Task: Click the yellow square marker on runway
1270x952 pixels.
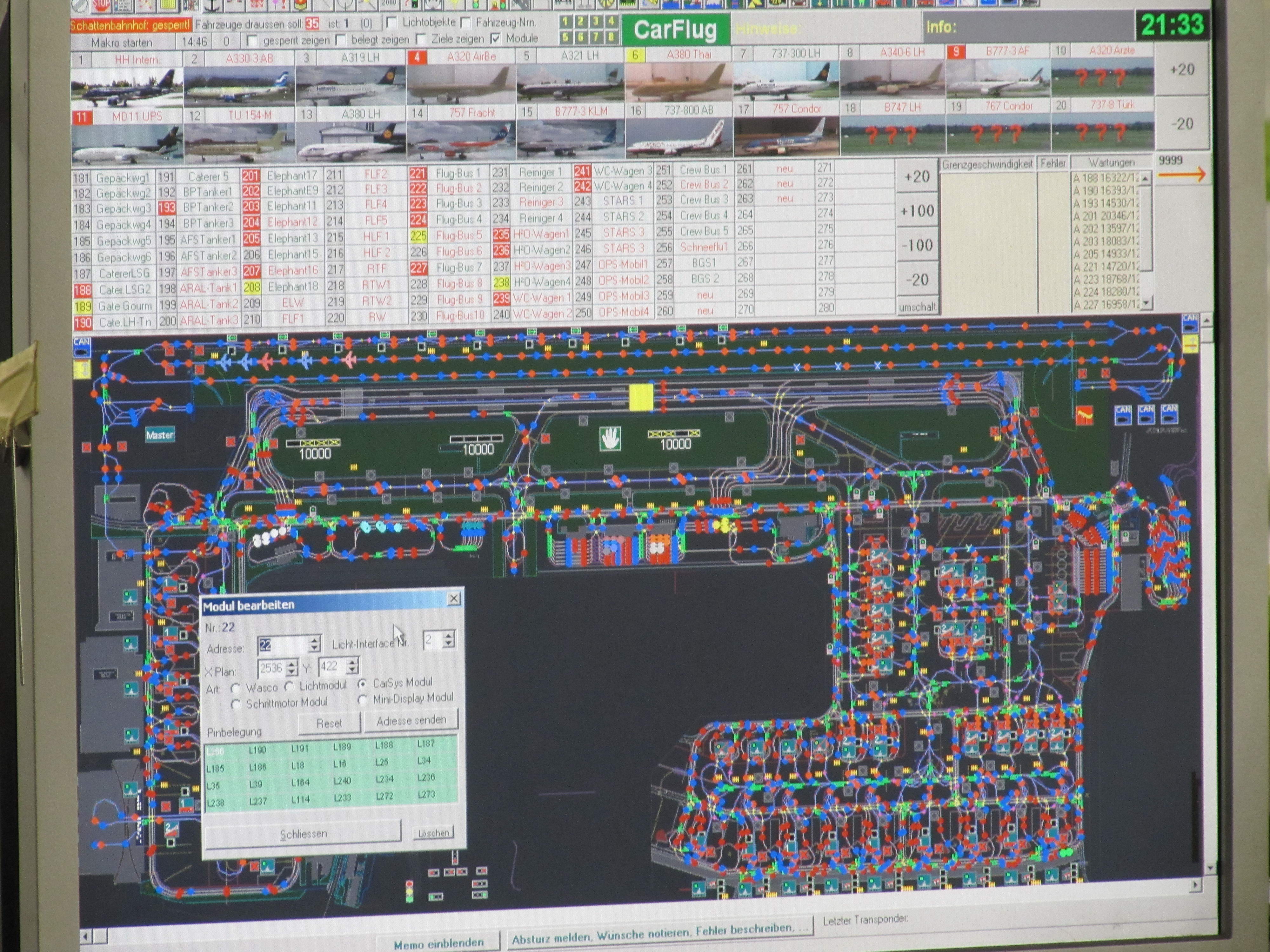Action: [x=641, y=397]
